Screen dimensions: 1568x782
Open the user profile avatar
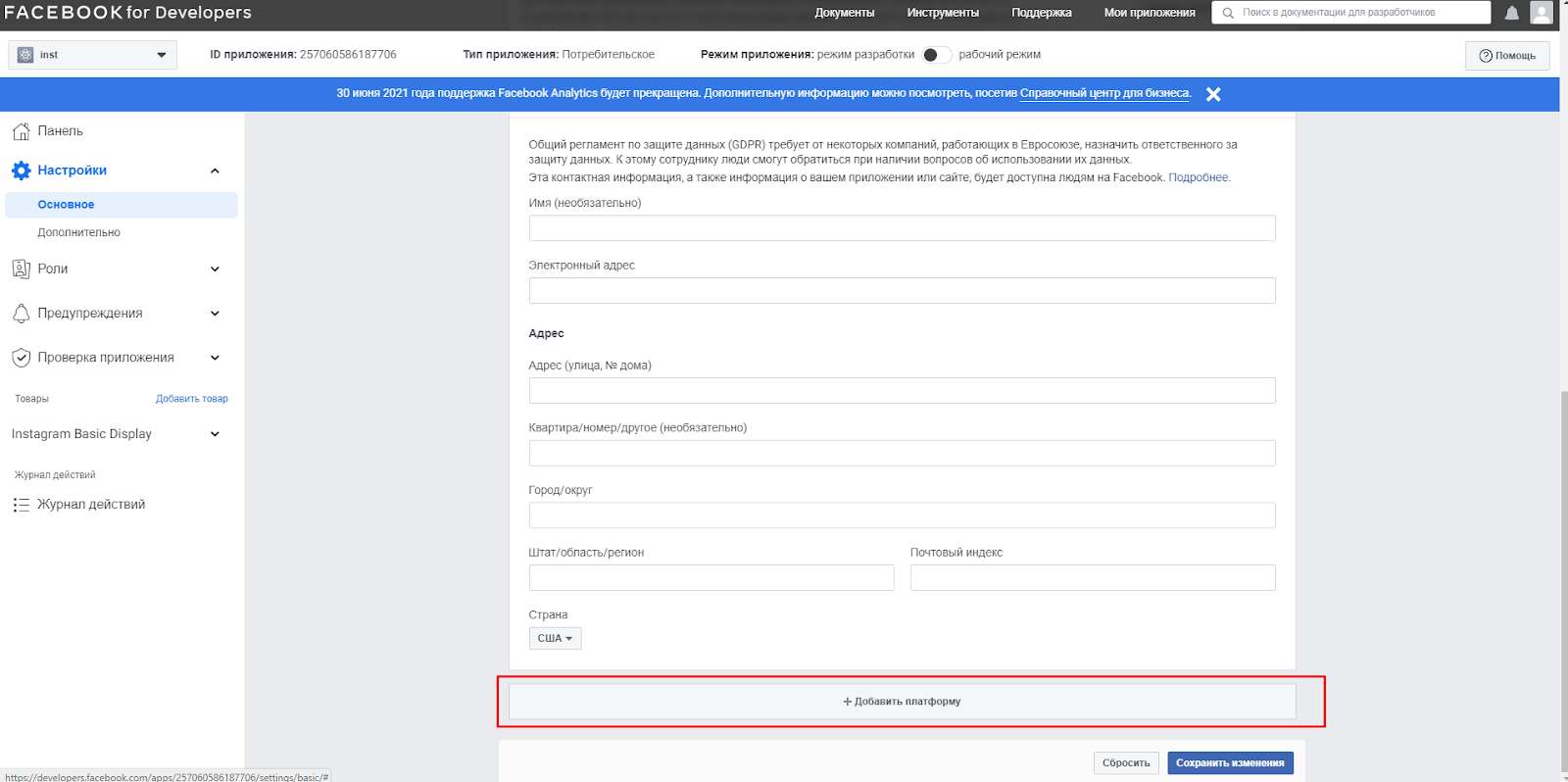point(1542,13)
